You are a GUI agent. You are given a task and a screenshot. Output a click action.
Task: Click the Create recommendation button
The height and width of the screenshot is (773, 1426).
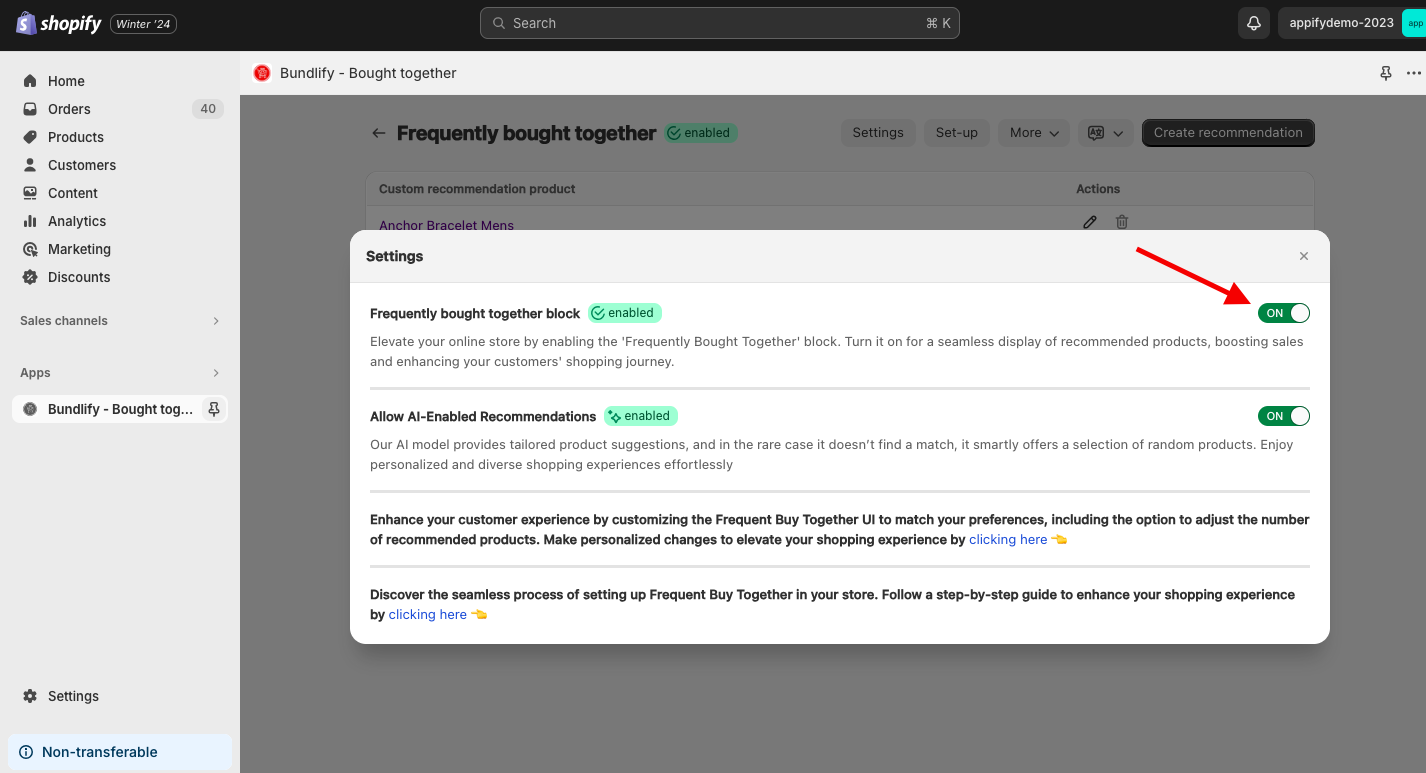click(x=1228, y=133)
